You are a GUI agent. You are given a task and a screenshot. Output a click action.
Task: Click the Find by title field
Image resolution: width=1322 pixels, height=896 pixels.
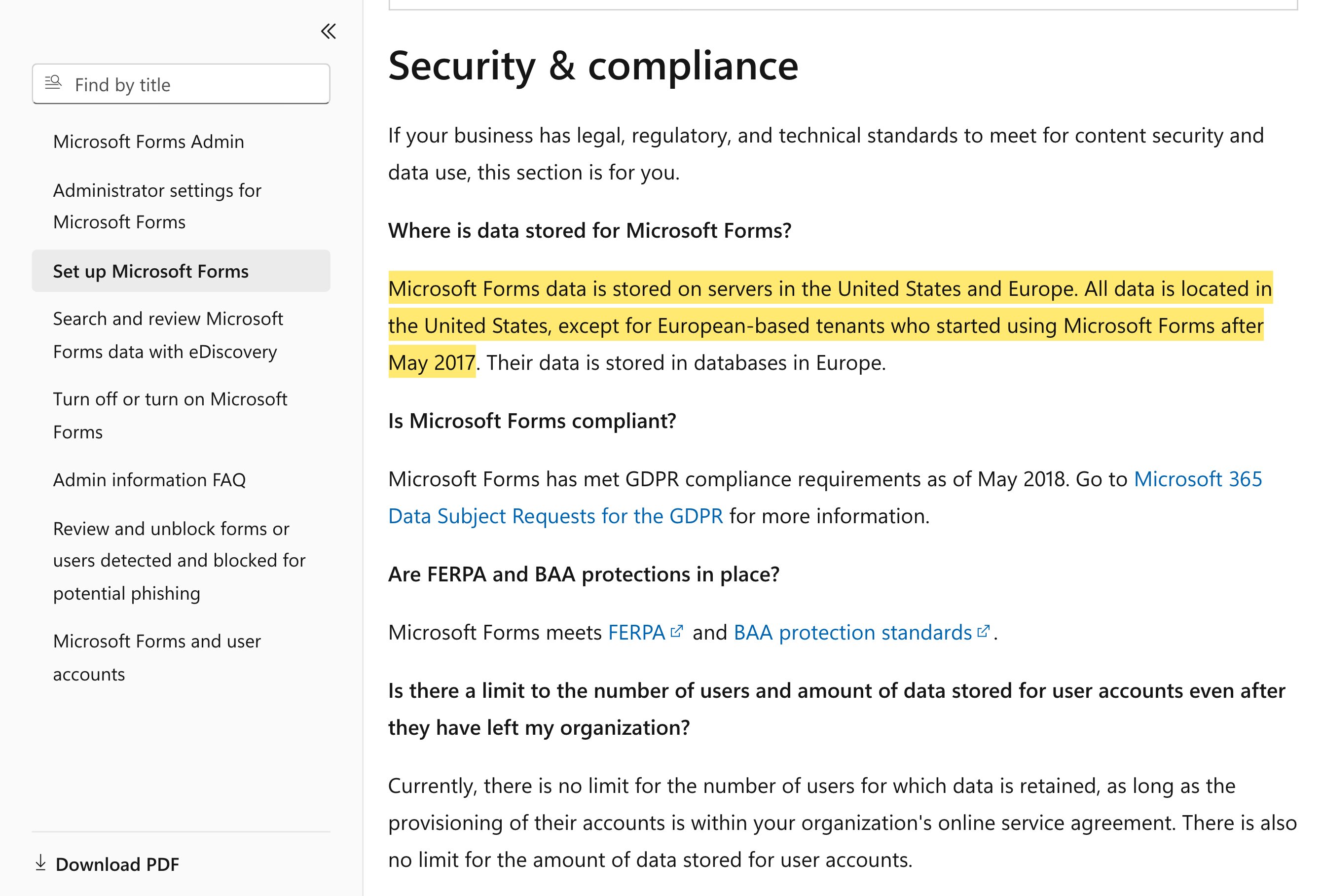pyautogui.click(x=181, y=84)
